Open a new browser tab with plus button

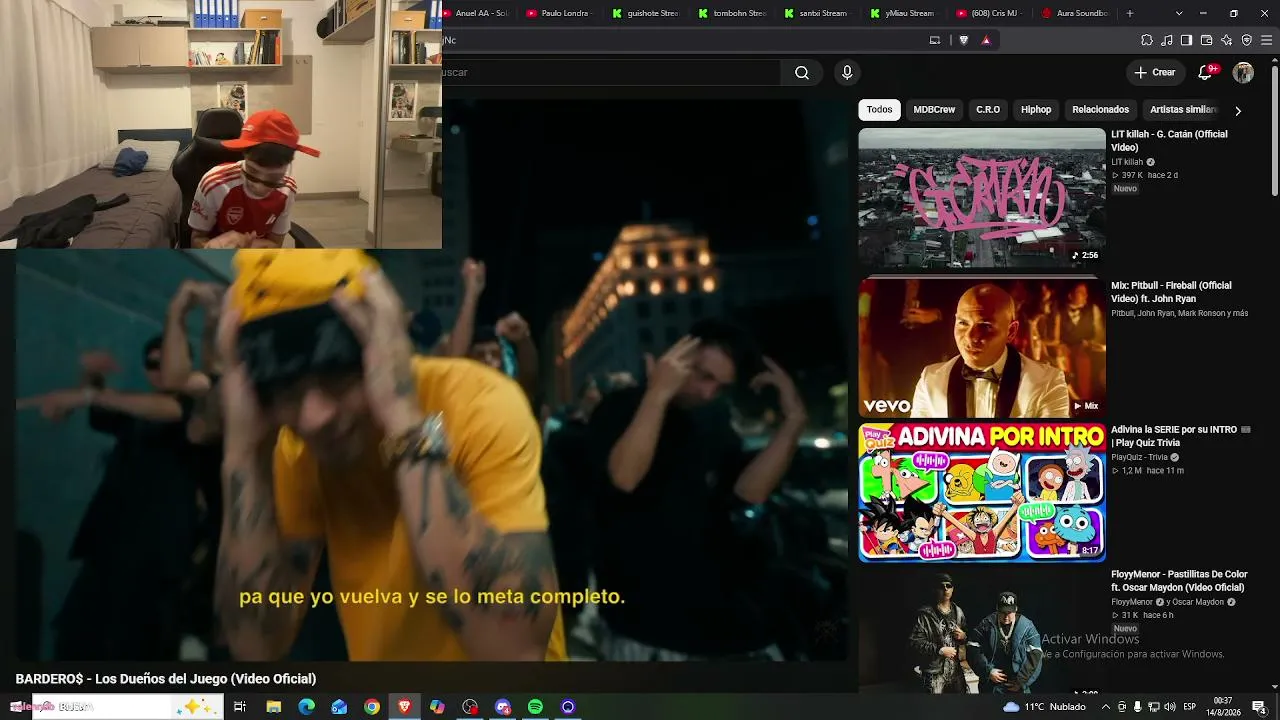click(x=1130, y=13)
